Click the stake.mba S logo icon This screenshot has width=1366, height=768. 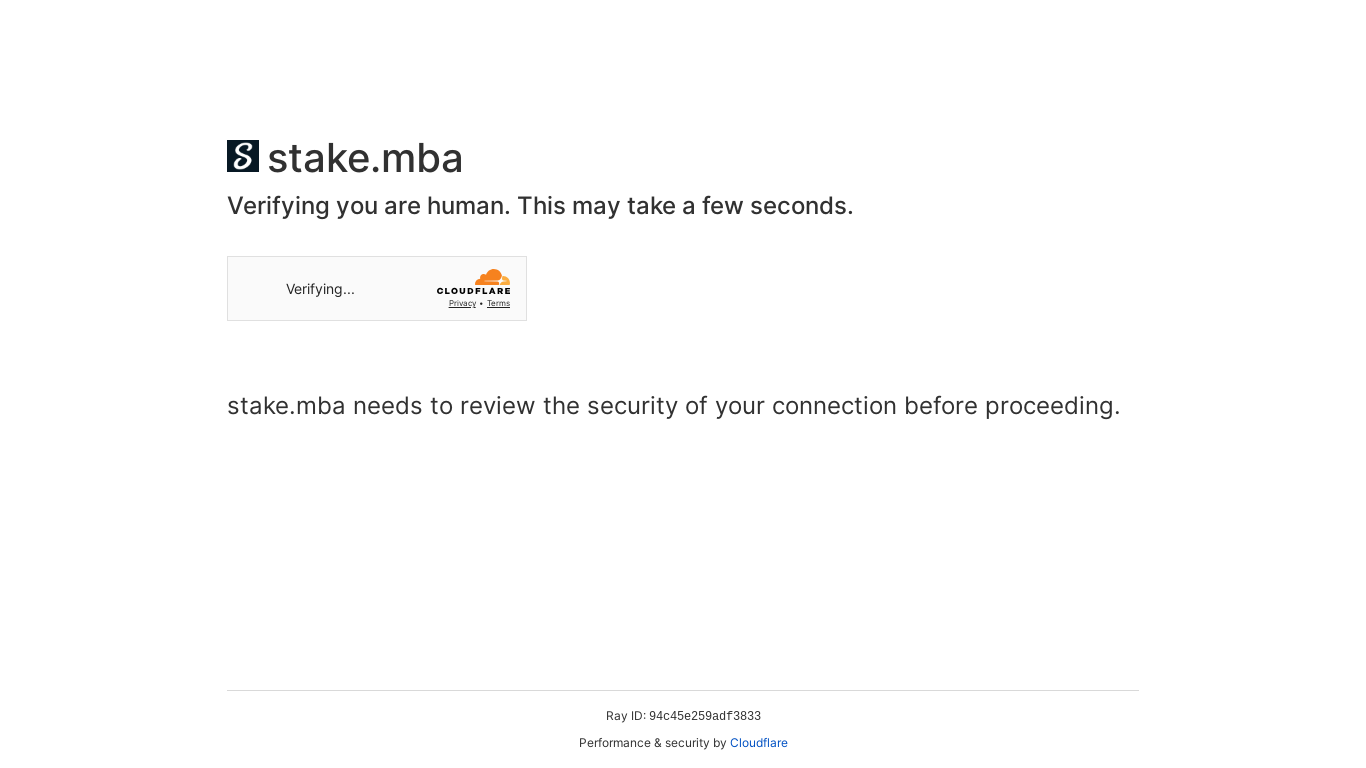[243, 156]
